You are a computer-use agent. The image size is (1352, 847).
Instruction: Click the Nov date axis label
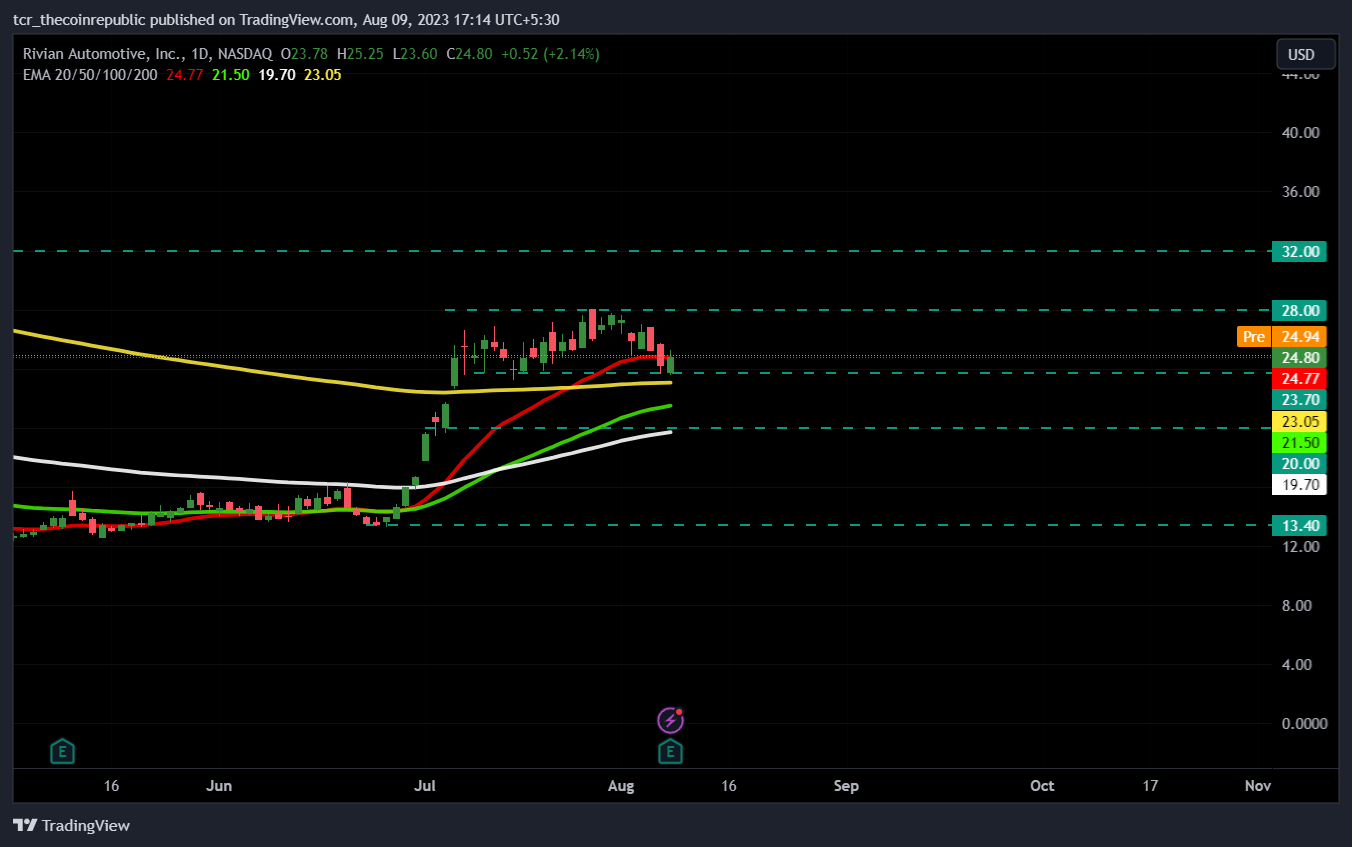[x=1258, y=786]
